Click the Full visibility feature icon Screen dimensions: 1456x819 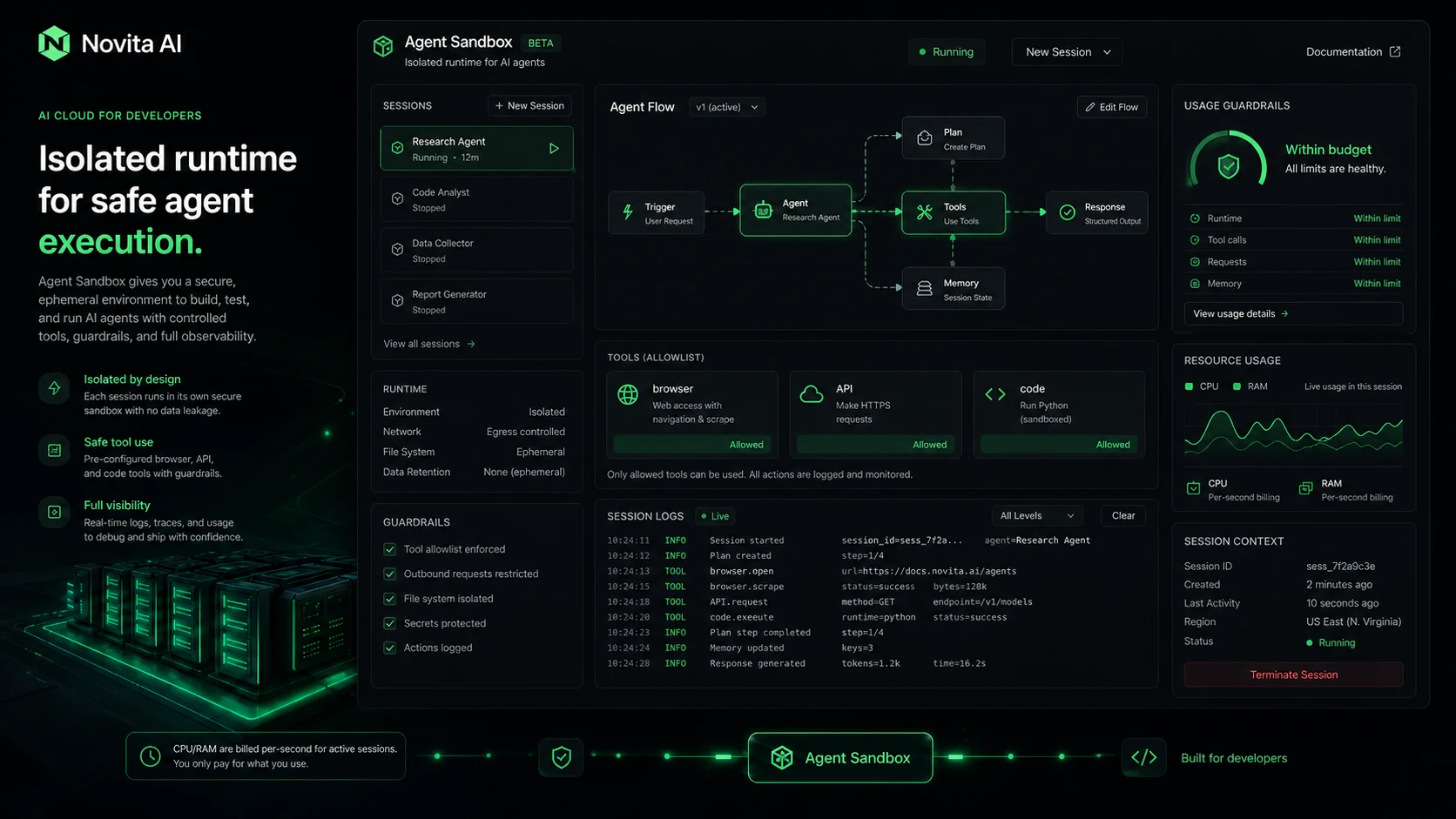[54, 512]
